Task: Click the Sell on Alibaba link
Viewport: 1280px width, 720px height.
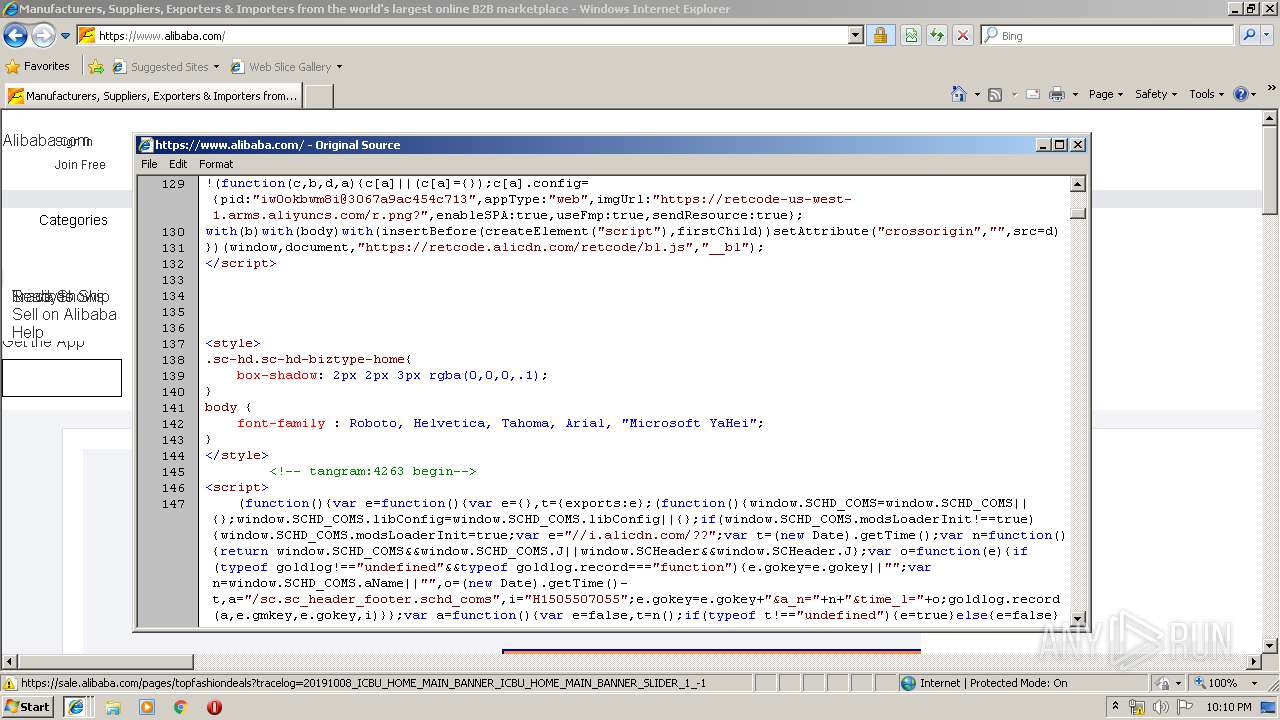Action: pos(64,314)
